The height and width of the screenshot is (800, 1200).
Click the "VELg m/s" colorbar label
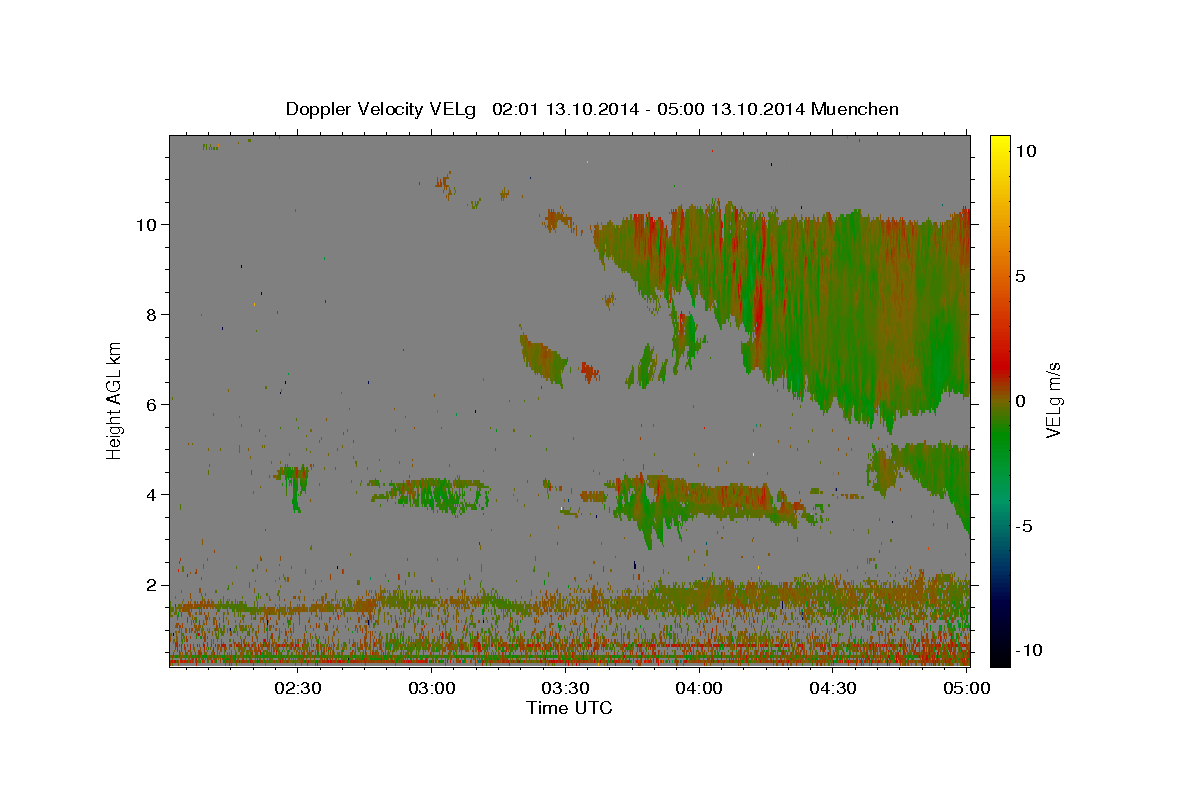1053,400
